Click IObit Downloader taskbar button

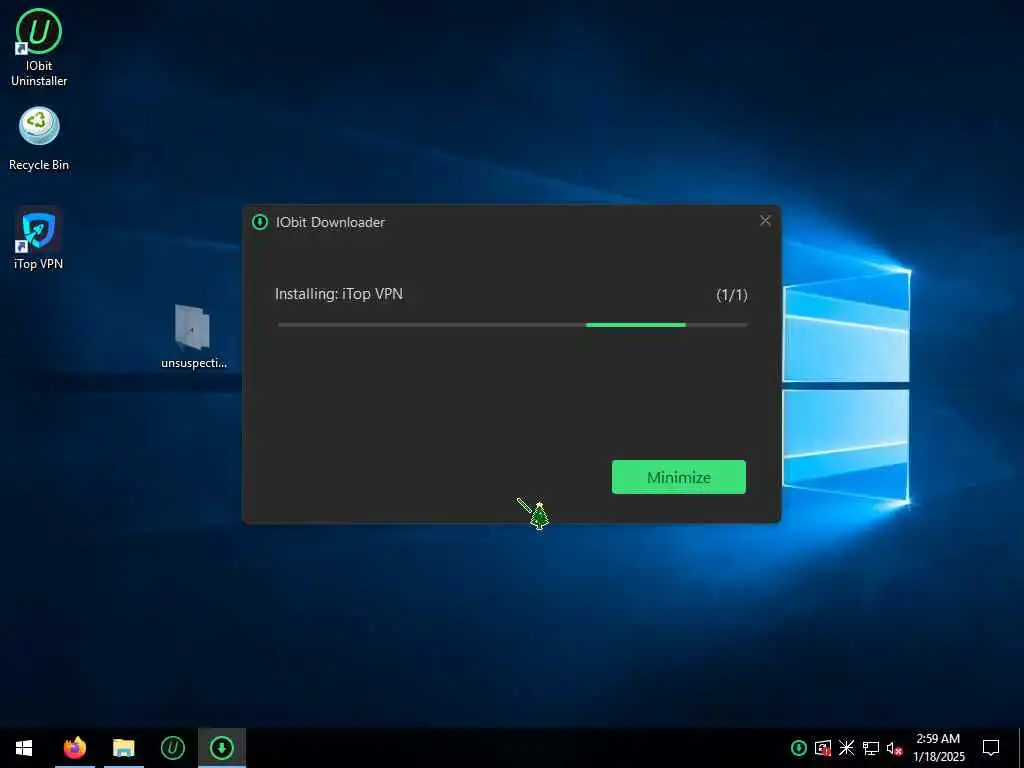point(222,748)
